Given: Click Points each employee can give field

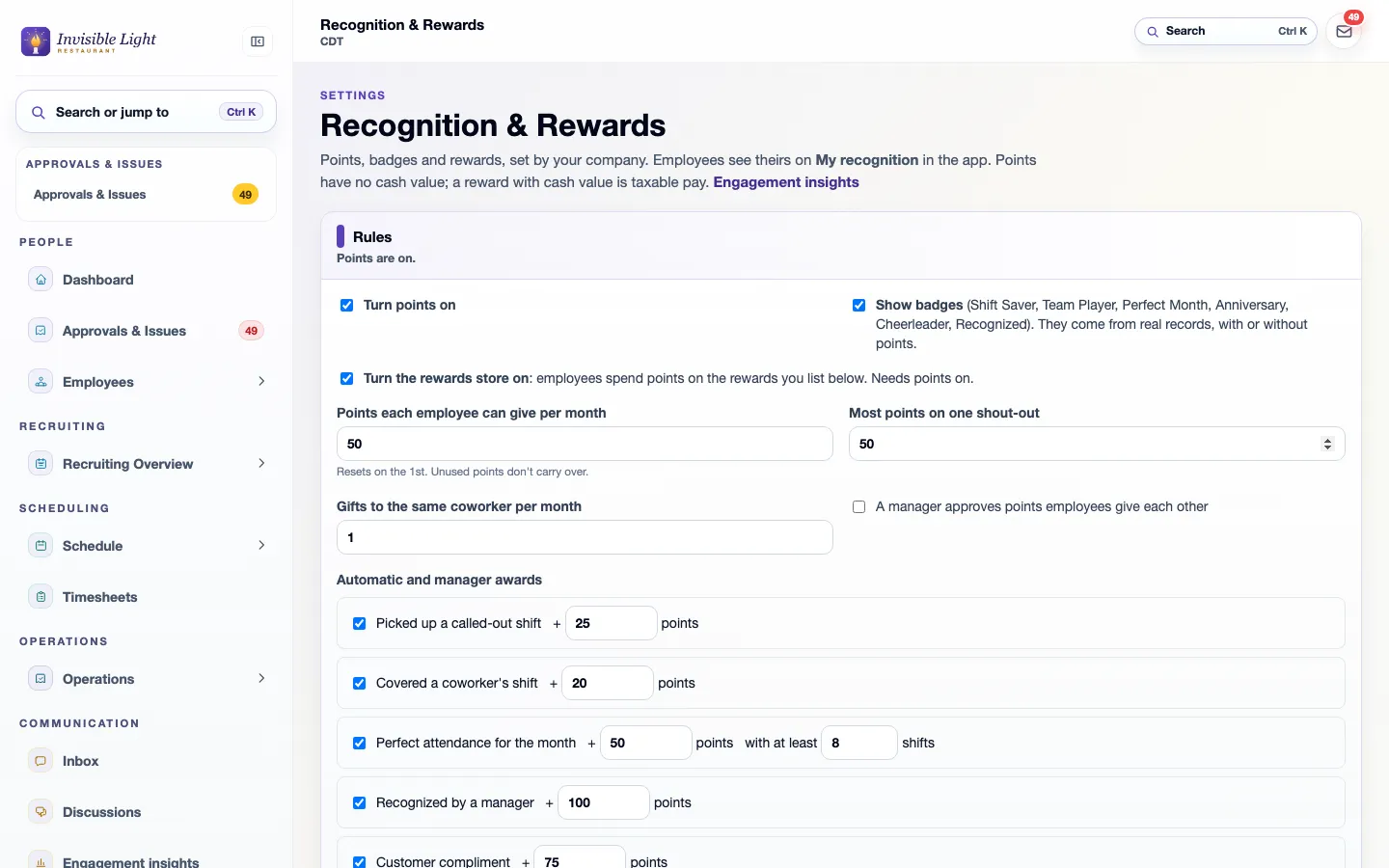Looking at the screenshot, I should (585, 444).
